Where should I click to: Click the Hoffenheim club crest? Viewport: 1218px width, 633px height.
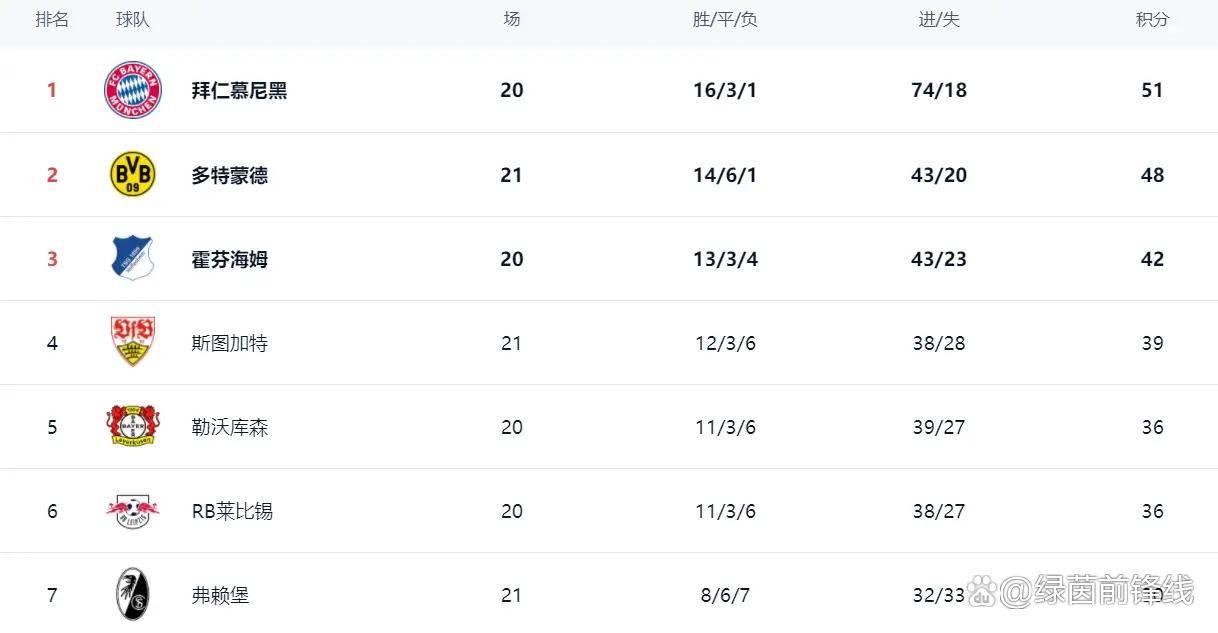(x=133, y=259)
